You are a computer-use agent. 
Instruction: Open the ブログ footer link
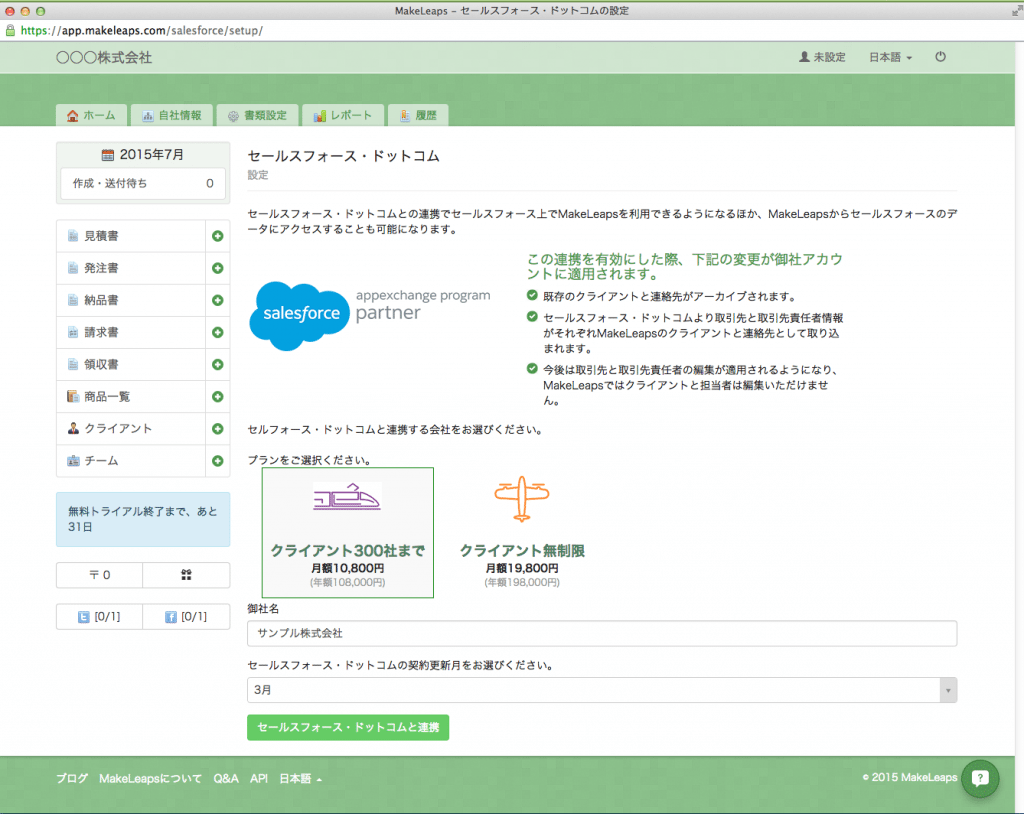(x=72, y=779)
